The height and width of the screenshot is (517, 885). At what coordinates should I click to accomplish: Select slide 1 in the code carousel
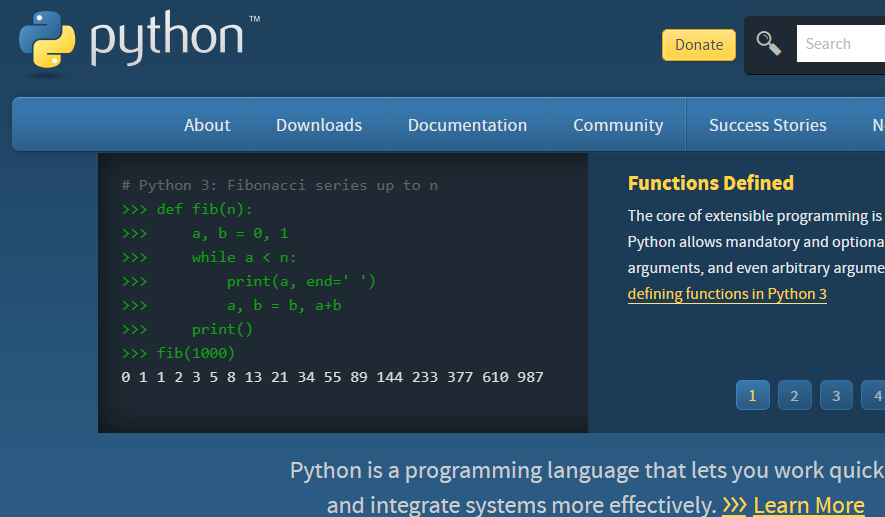click(x=752, y=396)
